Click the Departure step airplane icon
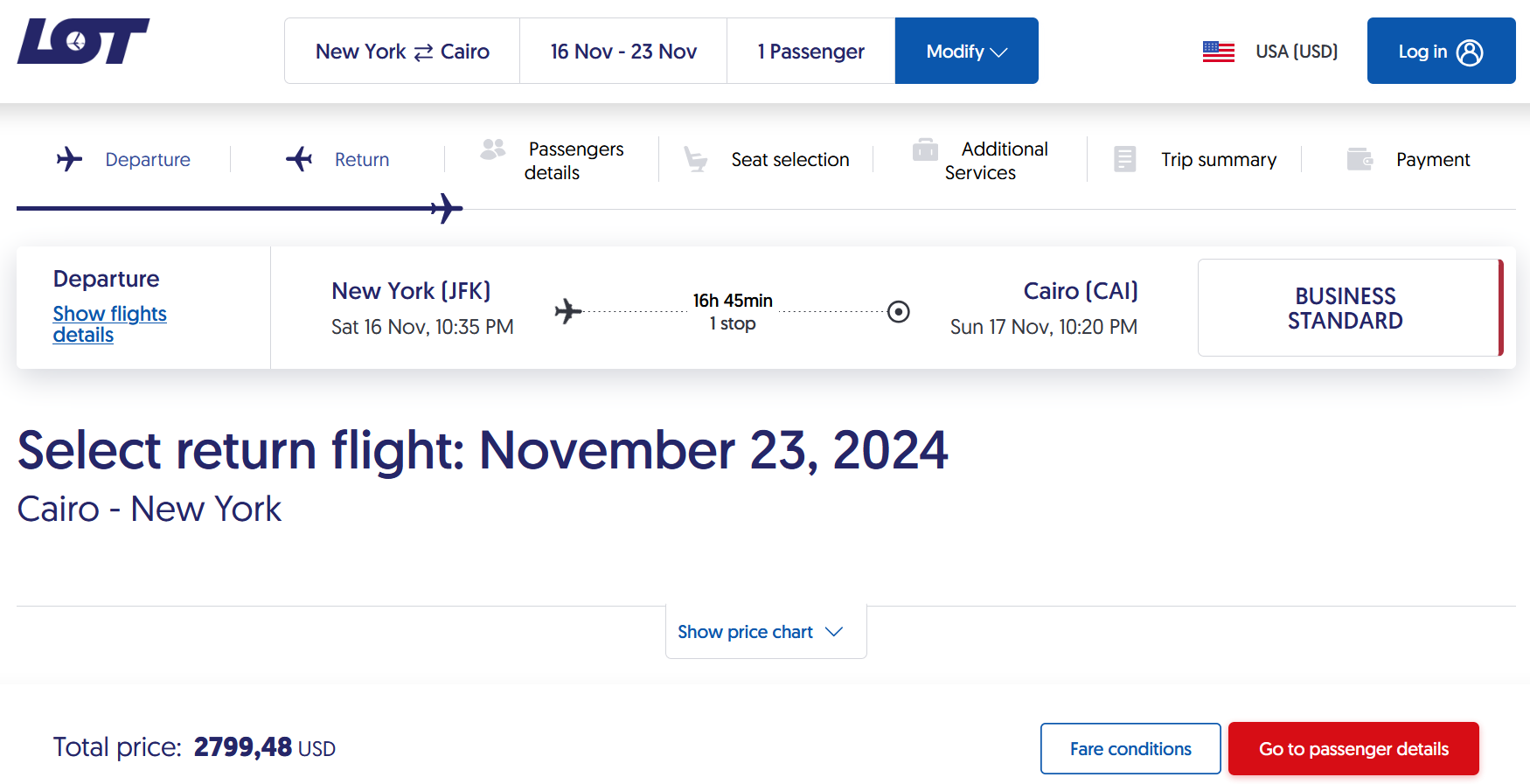The height and width of the screenshot is (784, 1530). pyautogui.click(x=69, y=159)
